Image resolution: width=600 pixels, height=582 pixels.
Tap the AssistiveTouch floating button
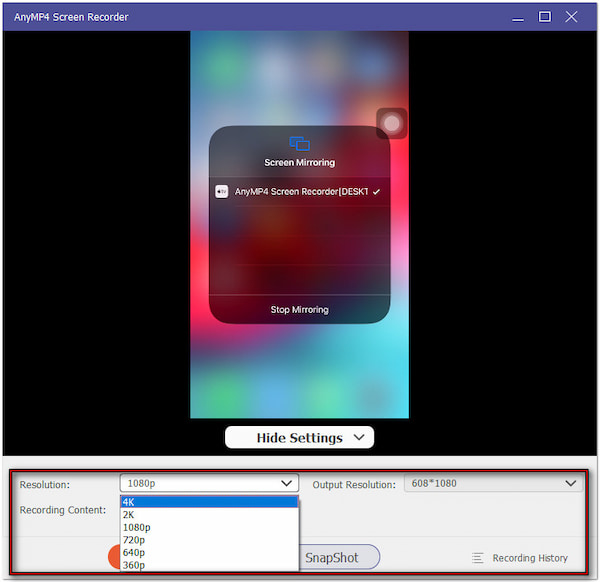(x=391, y=123)
